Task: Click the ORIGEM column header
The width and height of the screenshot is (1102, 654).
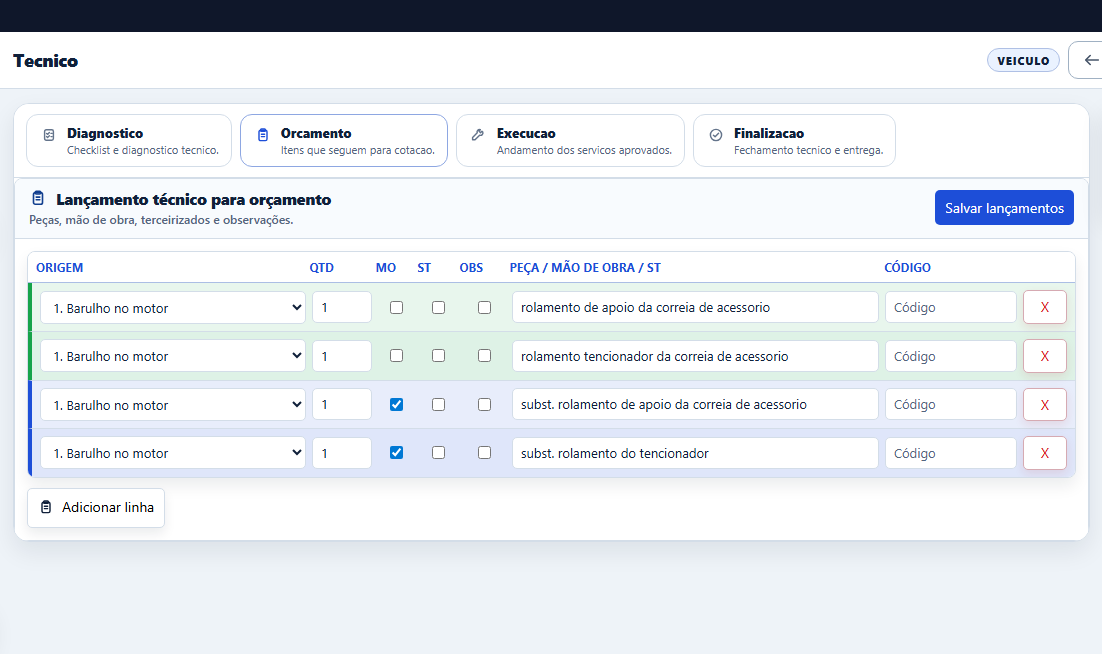Action: [60, 268]
